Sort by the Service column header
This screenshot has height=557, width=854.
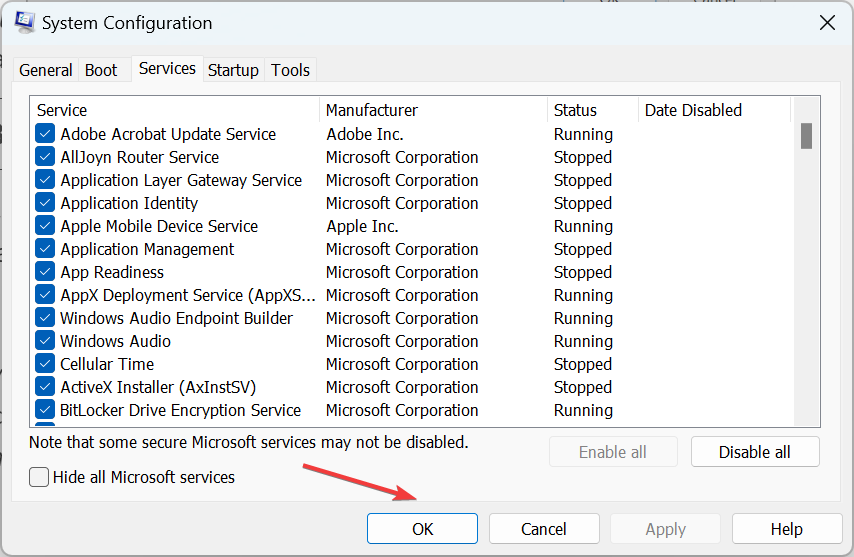pos(175,110)
